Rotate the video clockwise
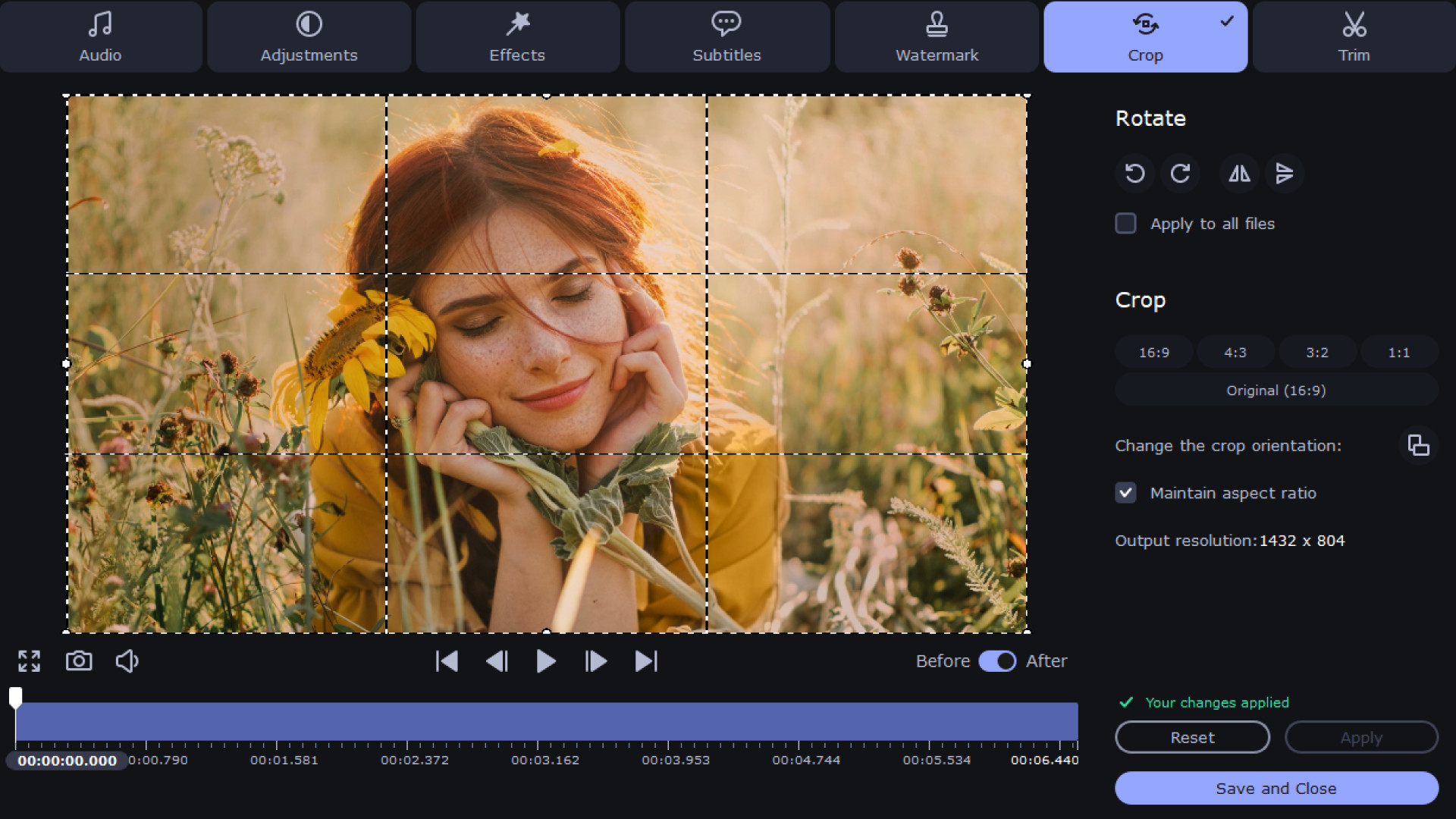This screenshot has height=819, width=1456. (x=1181, y=173)
